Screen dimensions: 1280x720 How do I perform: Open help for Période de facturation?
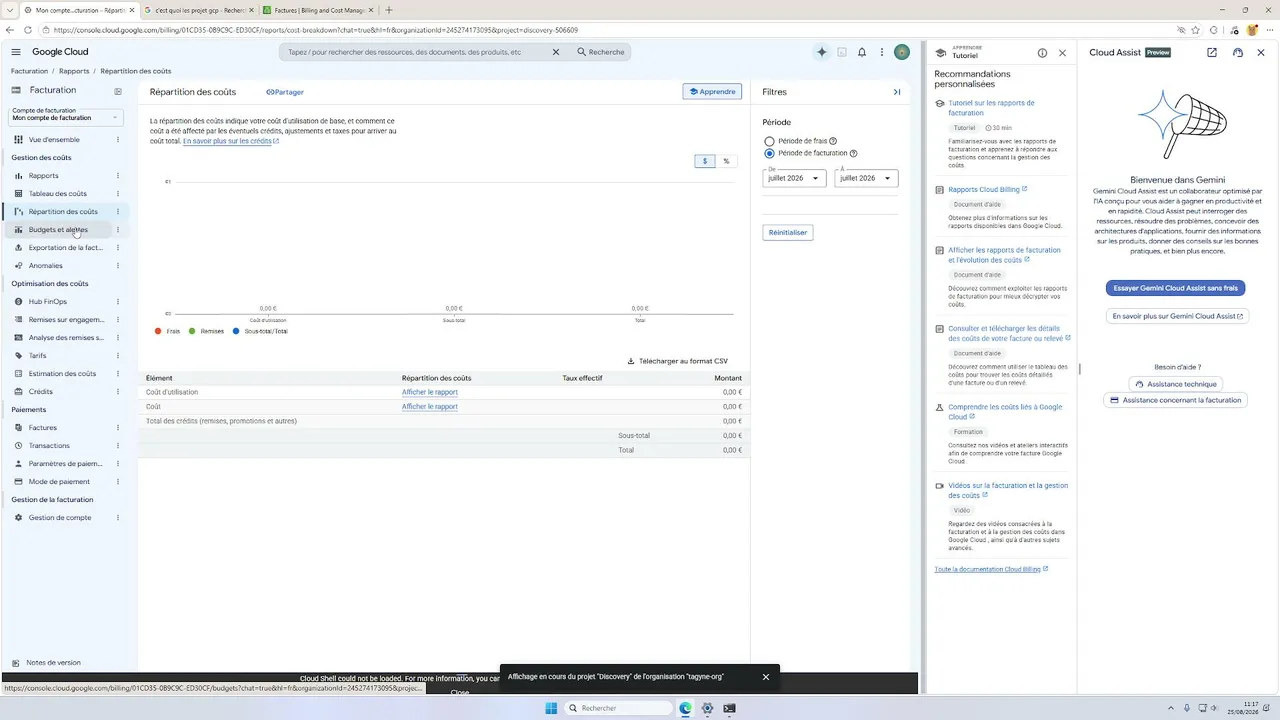pos(853,153)
